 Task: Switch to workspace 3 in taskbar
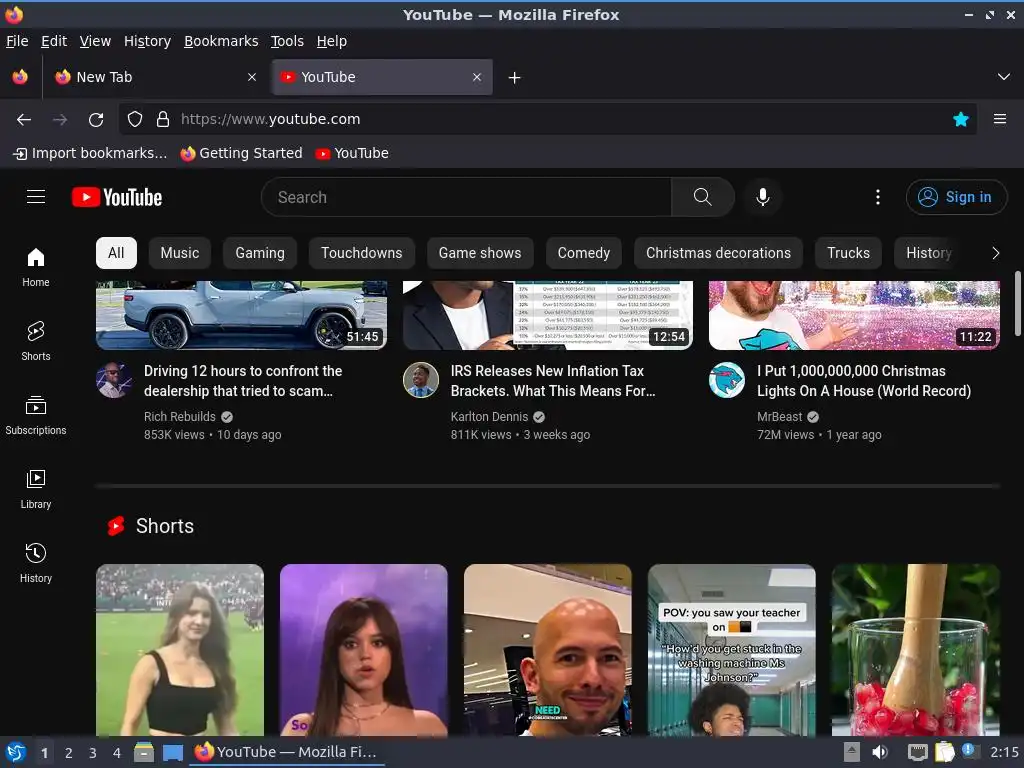point(93,753)
